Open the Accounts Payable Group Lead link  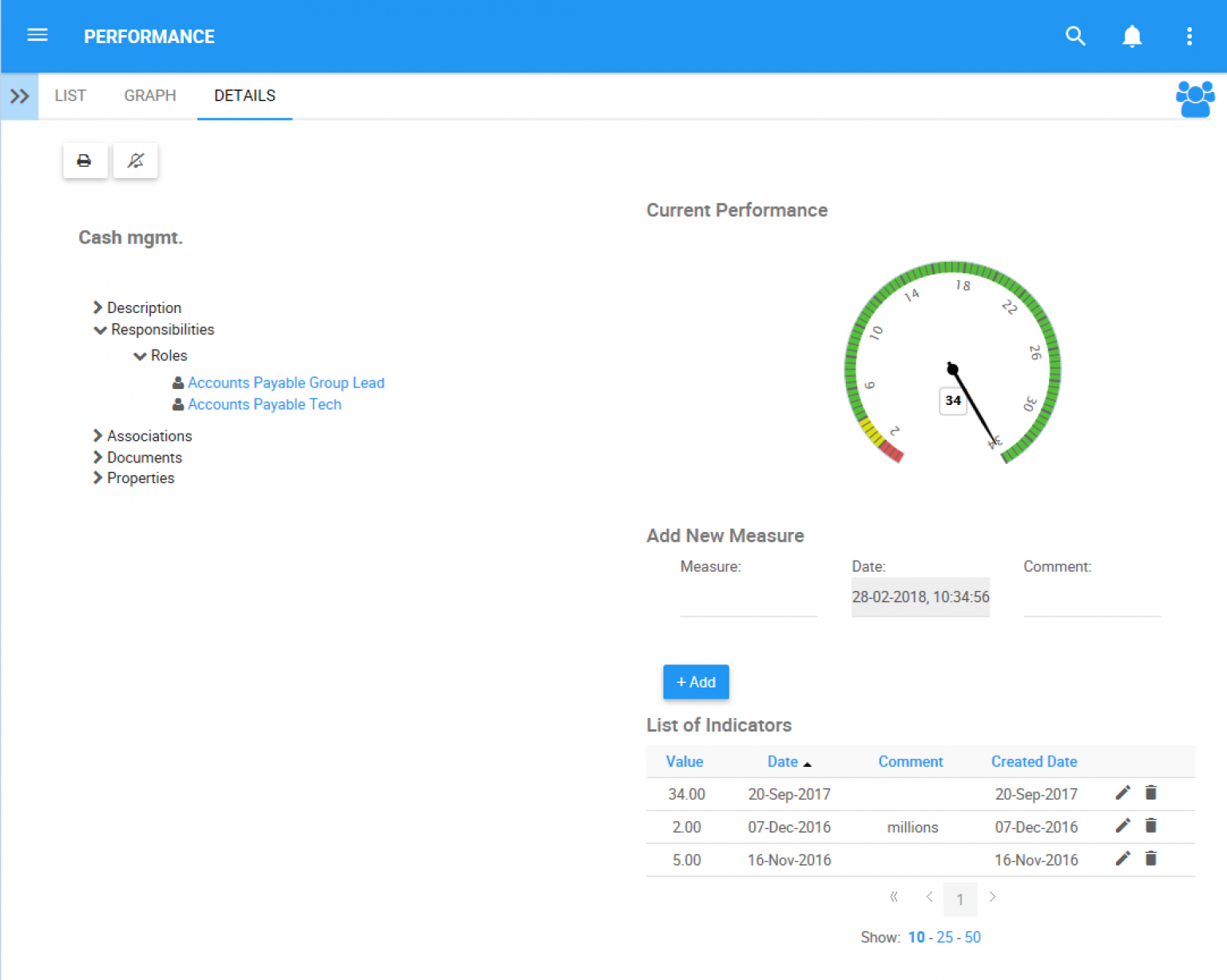[285, 383]
